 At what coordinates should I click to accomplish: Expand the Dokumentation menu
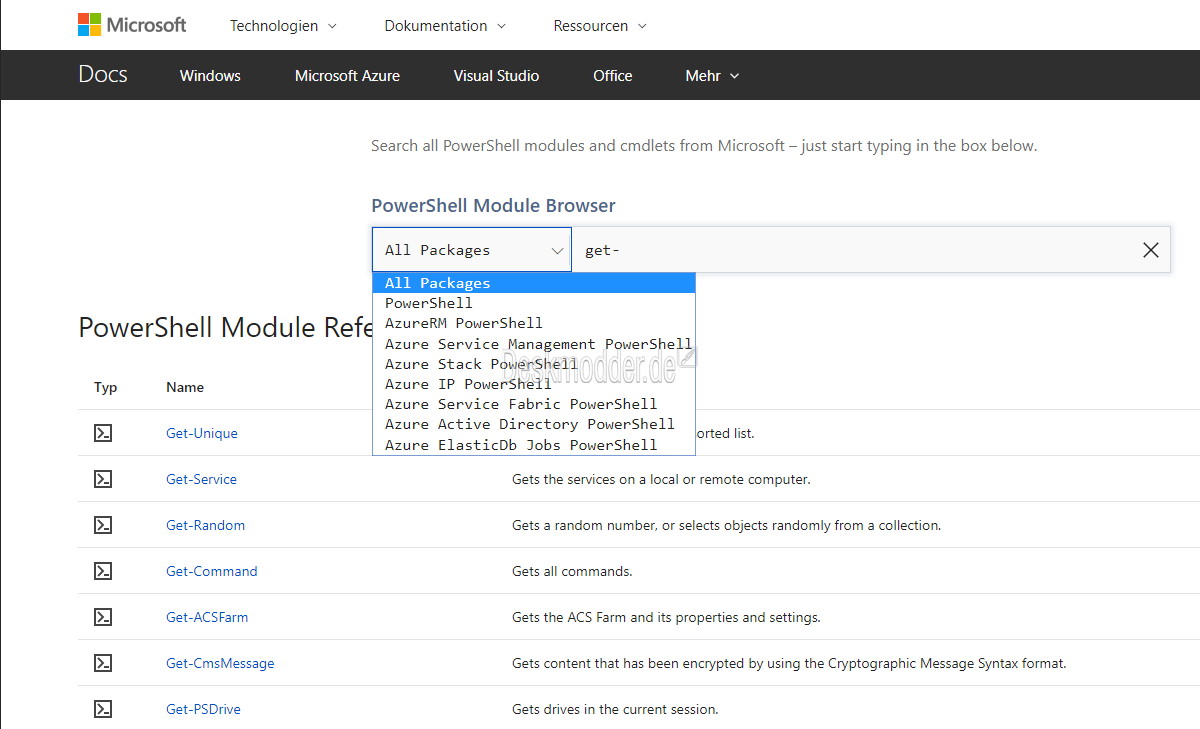click(x=445, y=26)
